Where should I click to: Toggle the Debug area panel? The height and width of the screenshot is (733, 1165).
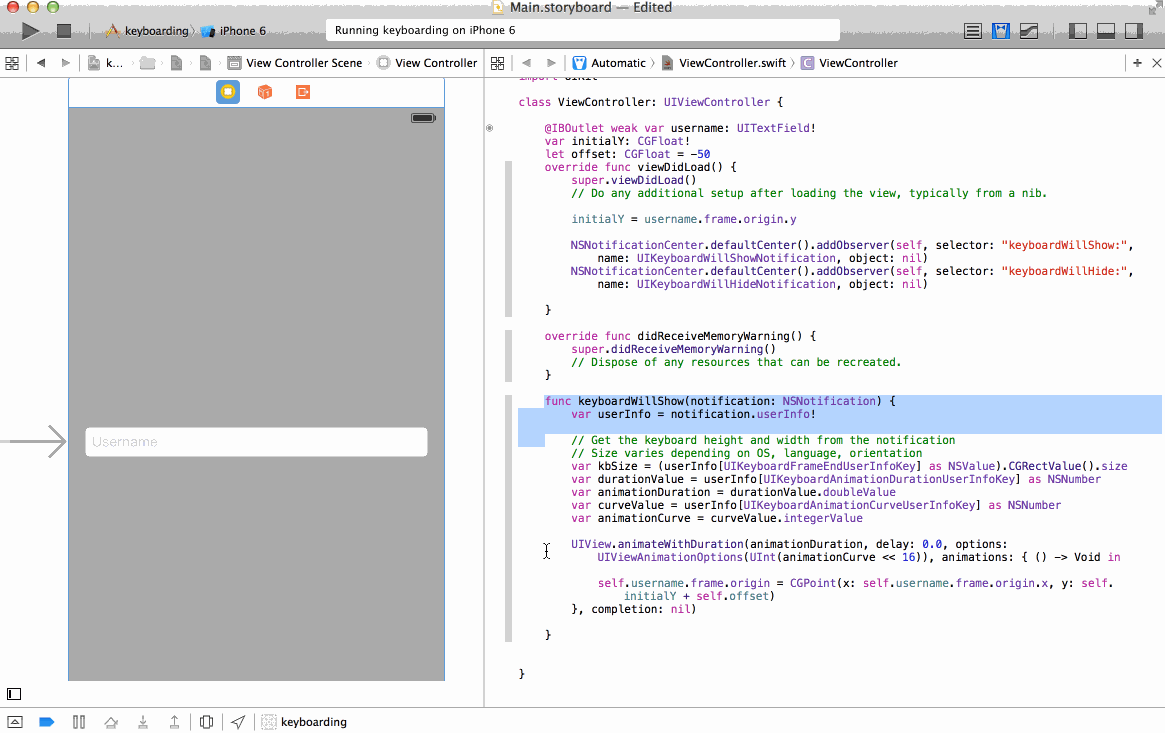pos(1106,30)
